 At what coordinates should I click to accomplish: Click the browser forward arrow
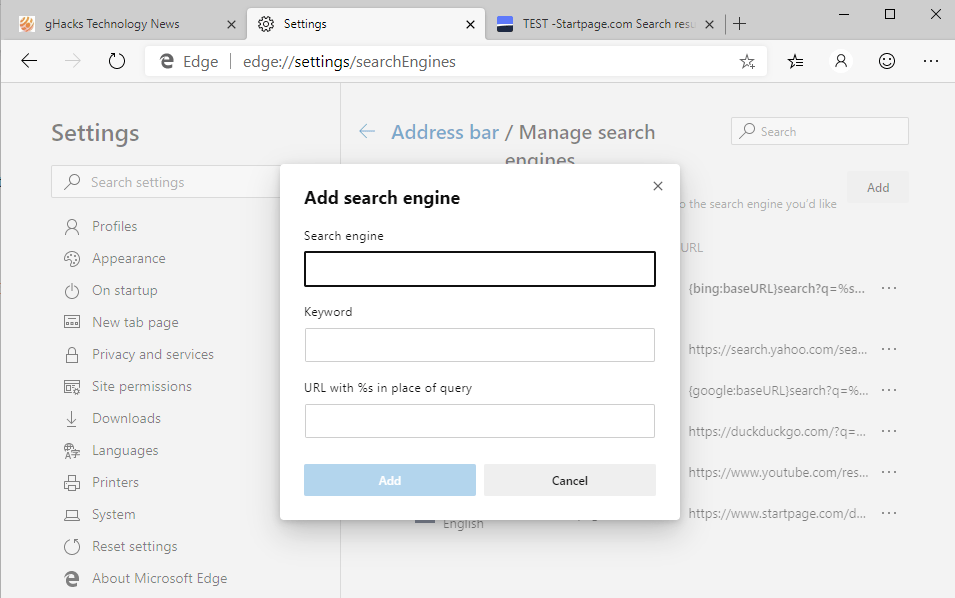72,61
